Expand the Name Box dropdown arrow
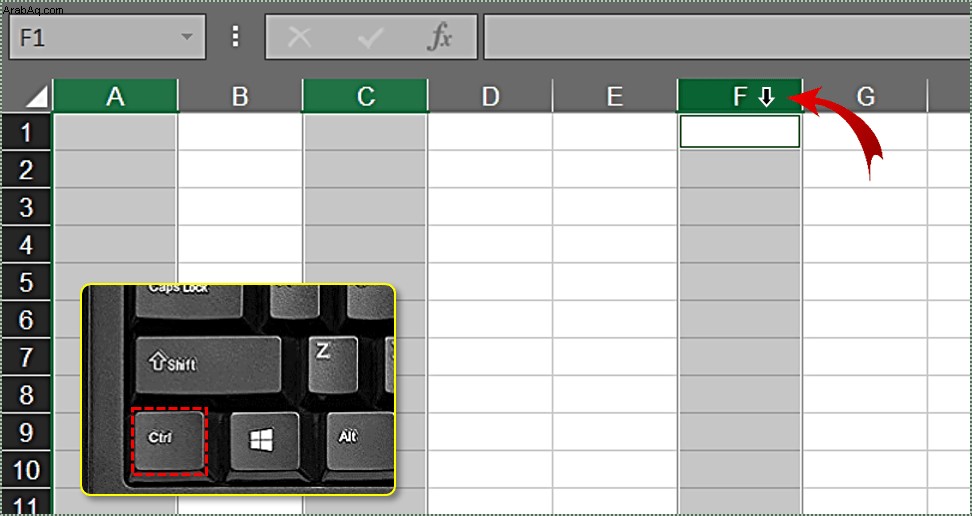Screen dimensions: 972x516 (x=187, y=37)
